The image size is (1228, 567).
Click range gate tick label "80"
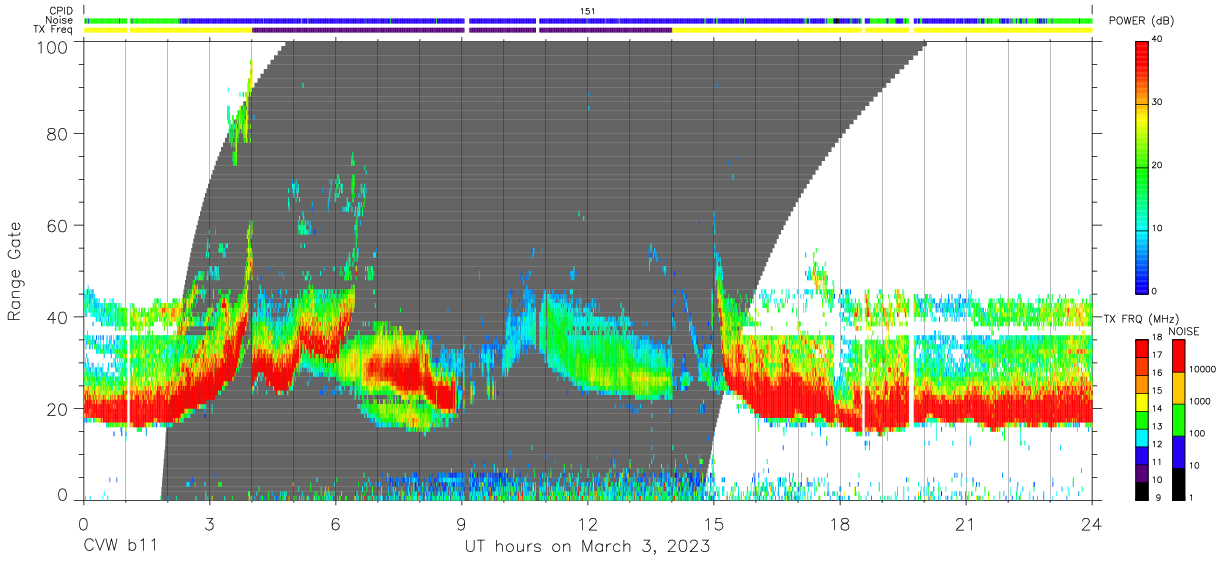[58, 135]
